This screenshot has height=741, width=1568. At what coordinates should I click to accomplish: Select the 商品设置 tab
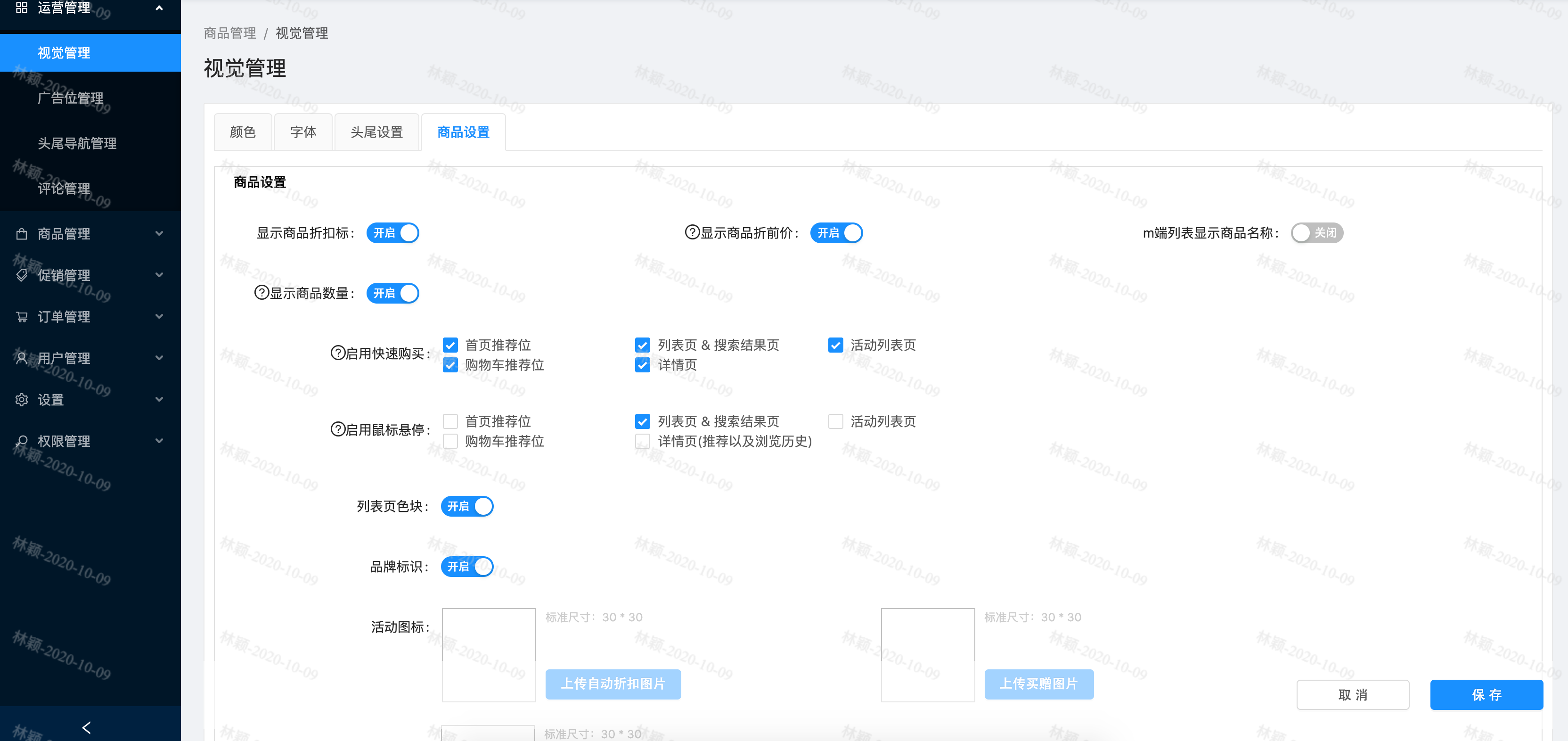pos(463,132)
